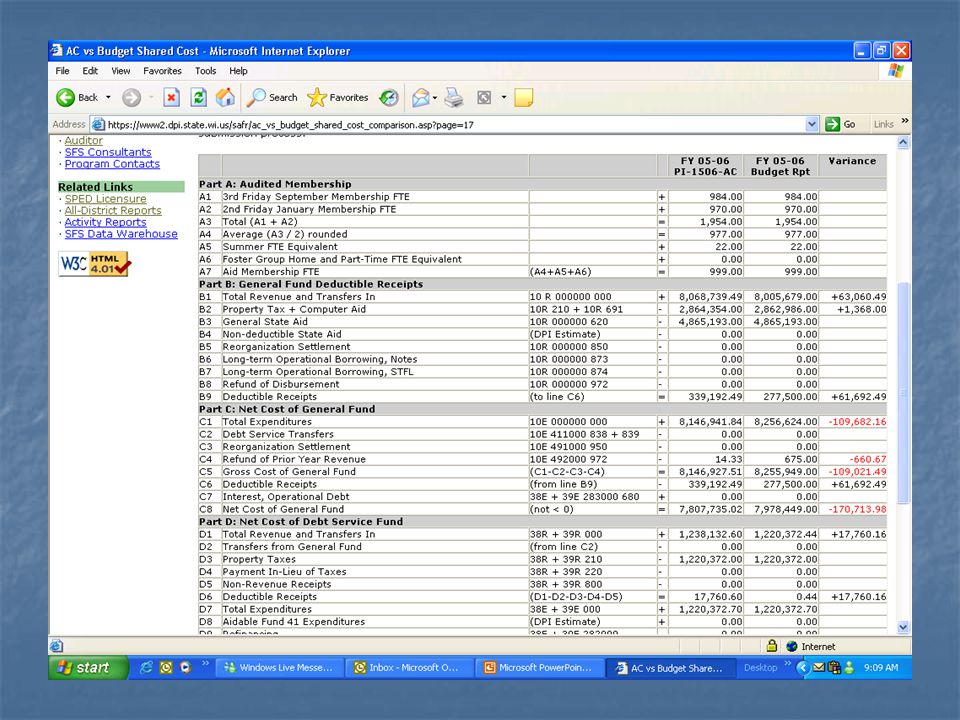The width and height of the screenshot is (960, 720).
Task: Print the page with the printer icon
Action: tap(454, 97)
